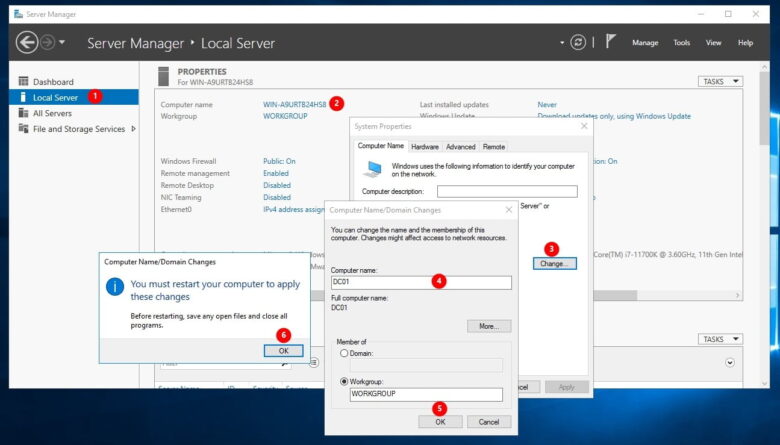This screenshot has height=445, width=780.
Task: Click OK in Computer Name/Domain Changes
Action: tap(440, 422)
